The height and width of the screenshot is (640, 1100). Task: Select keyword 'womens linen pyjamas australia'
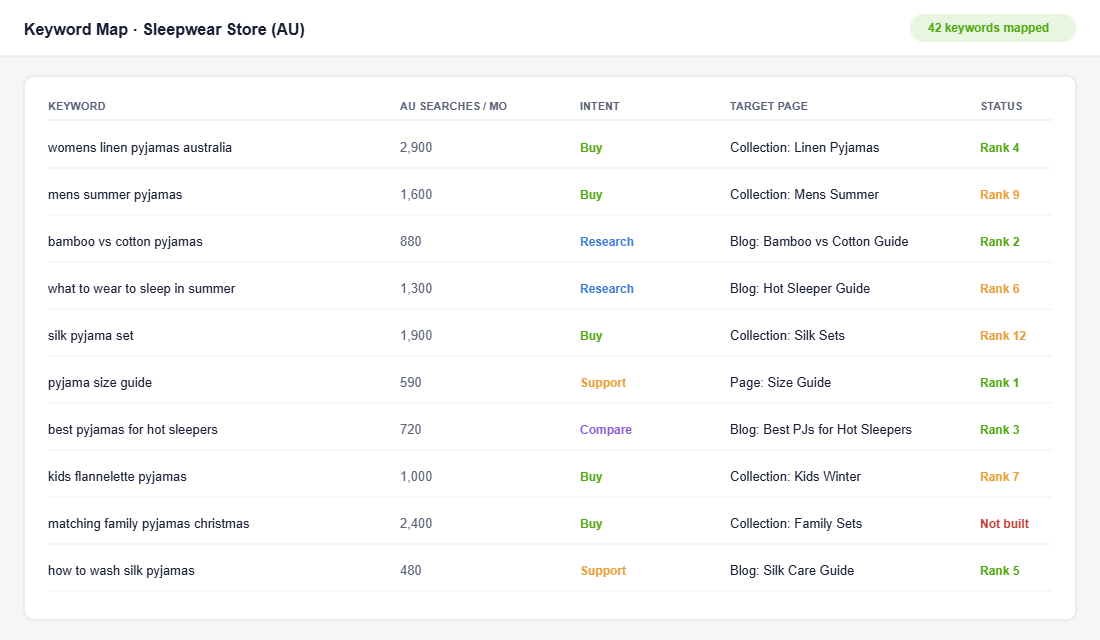point(140,147)
